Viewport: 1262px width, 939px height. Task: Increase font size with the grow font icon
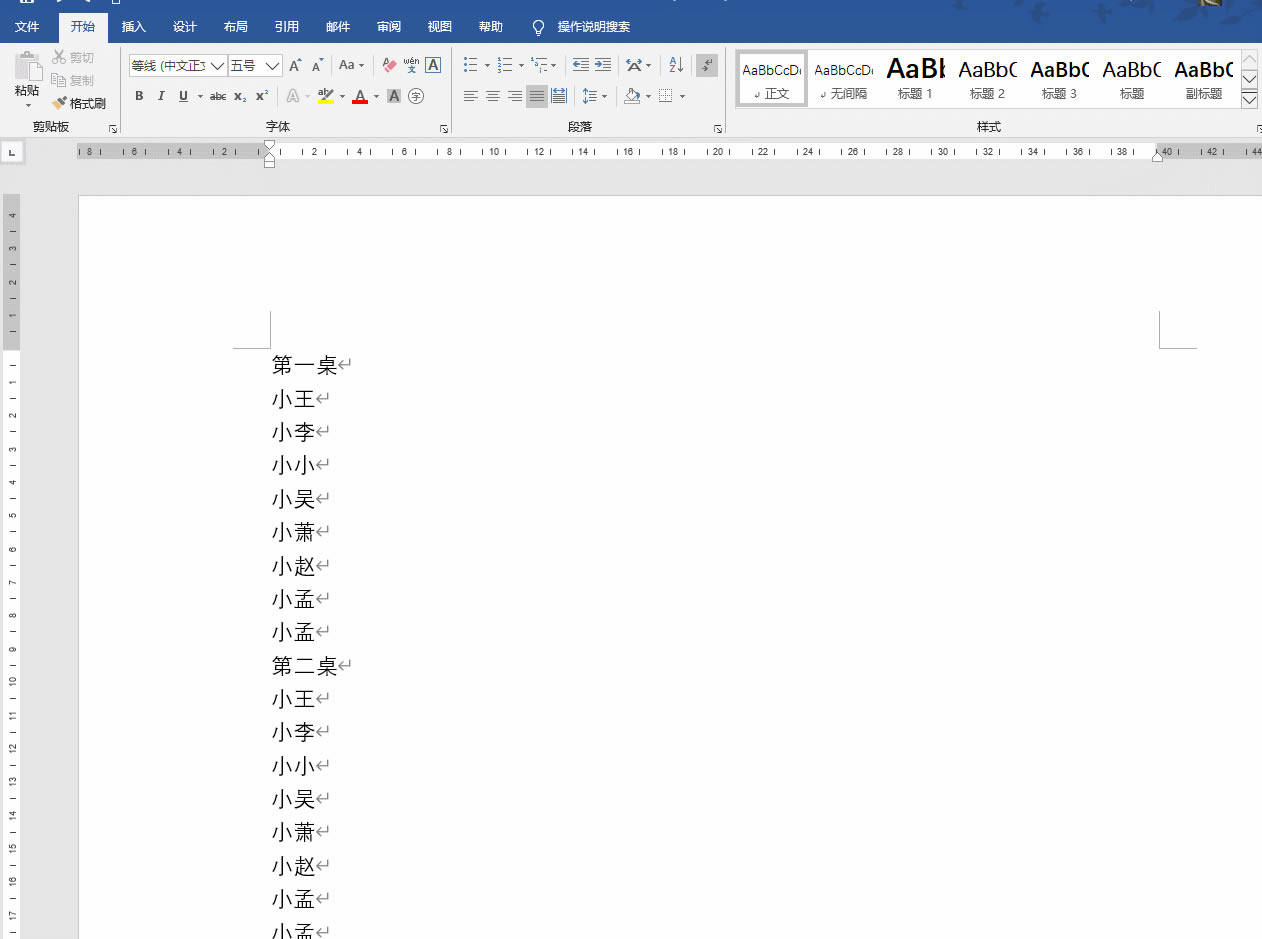point(295,66)
